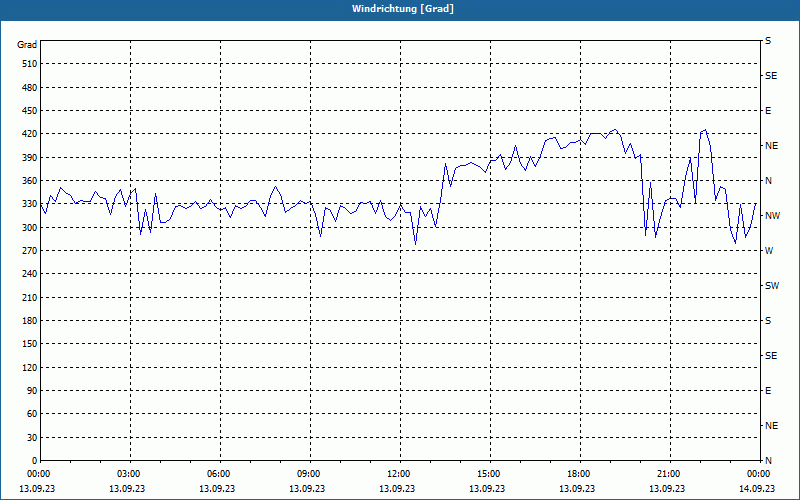
Task: Click the 180 degree axis label
Action: point(30,321)
